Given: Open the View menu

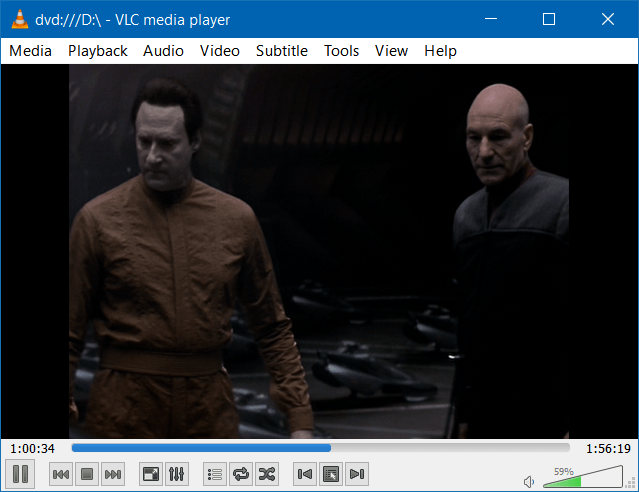Looking at the screenshot, I should click(x=391, y=51).
